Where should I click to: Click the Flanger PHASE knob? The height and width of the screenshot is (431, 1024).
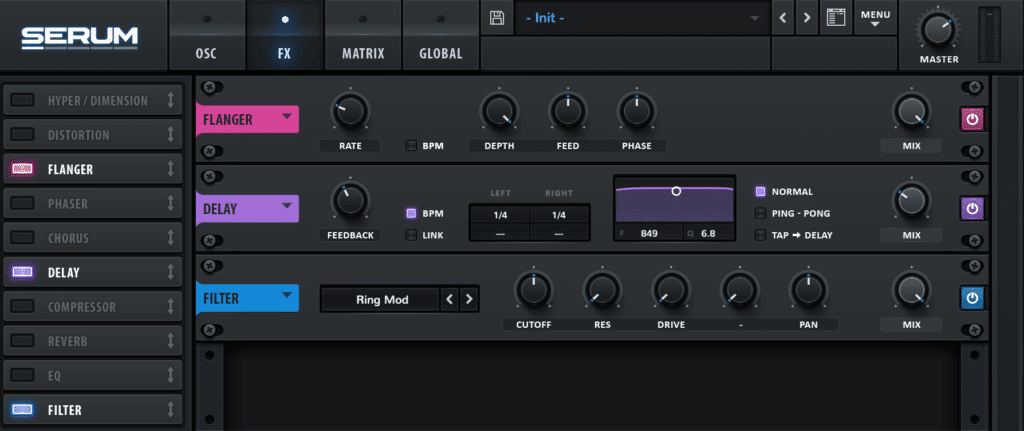pos(637,112)
